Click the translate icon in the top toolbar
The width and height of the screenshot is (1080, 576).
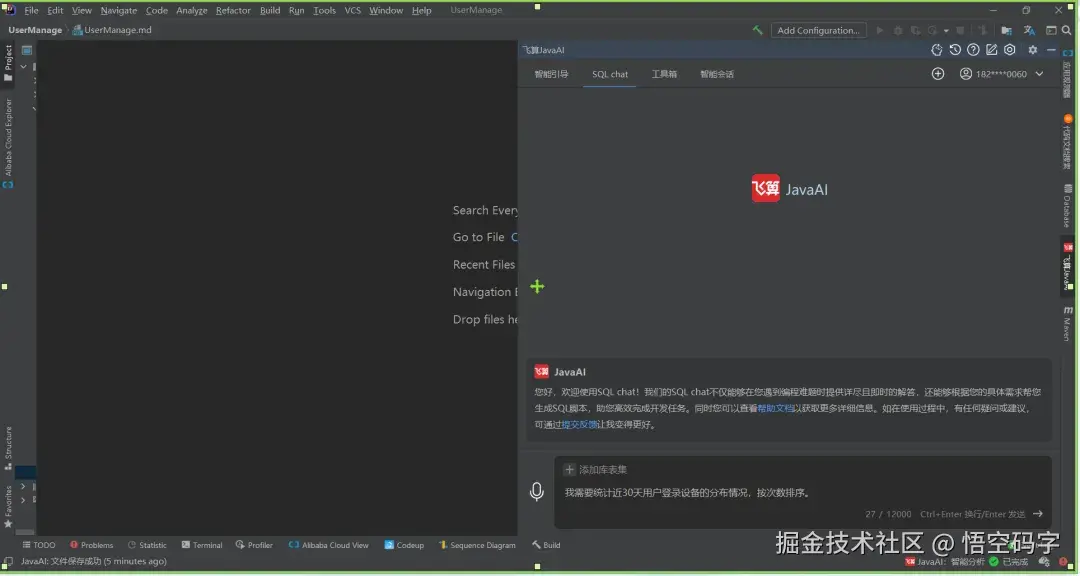pyautogui.click(x=1028, y=30)
